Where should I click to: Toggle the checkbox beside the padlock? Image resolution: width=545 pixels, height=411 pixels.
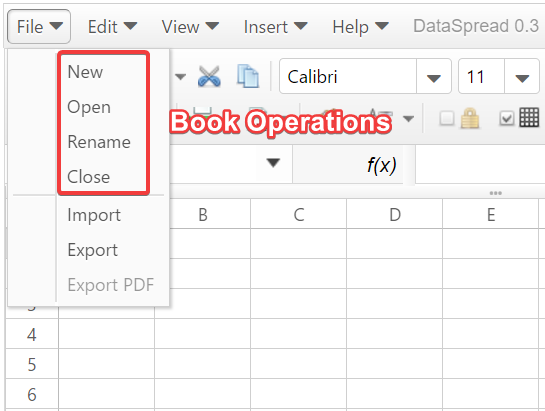point(447,118)
